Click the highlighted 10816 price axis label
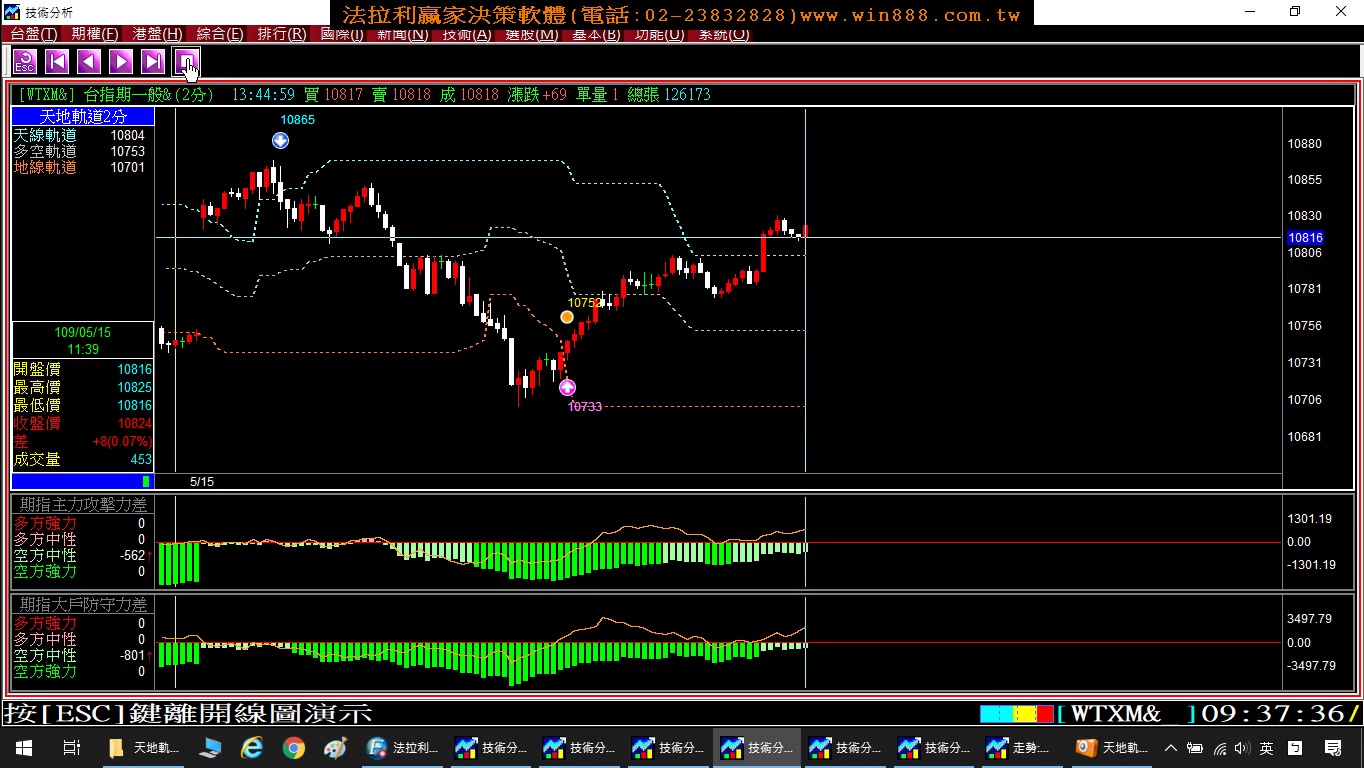The image size is (1364, 768). 1305,238
